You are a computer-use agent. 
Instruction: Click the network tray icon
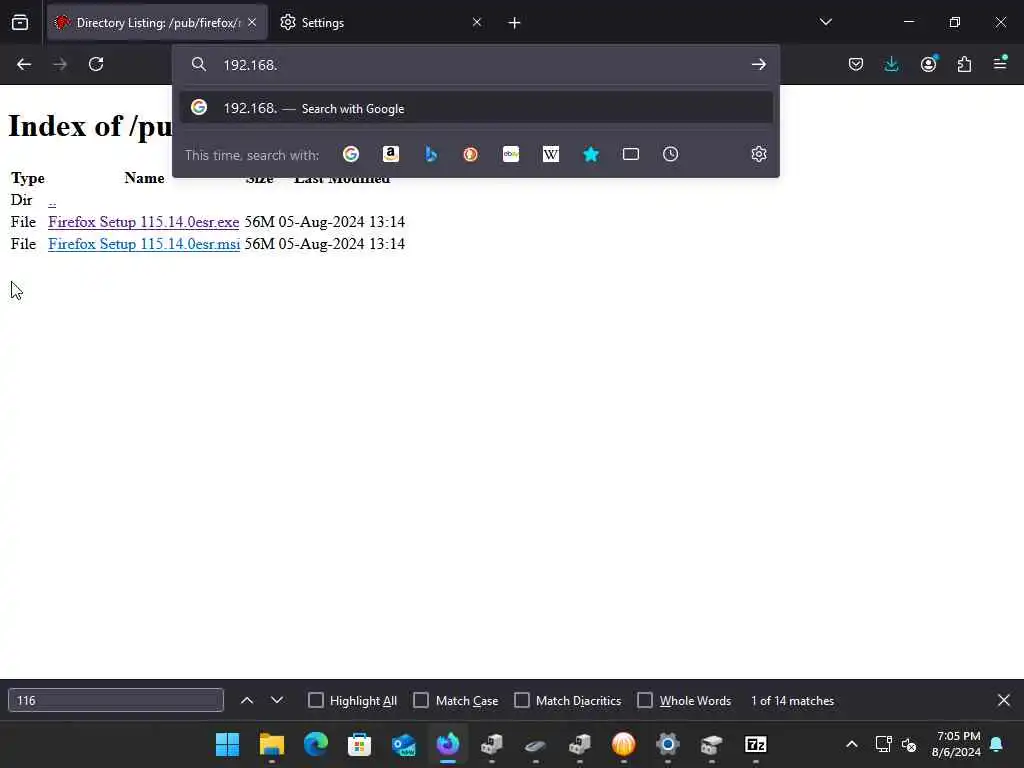pos(884,744)
